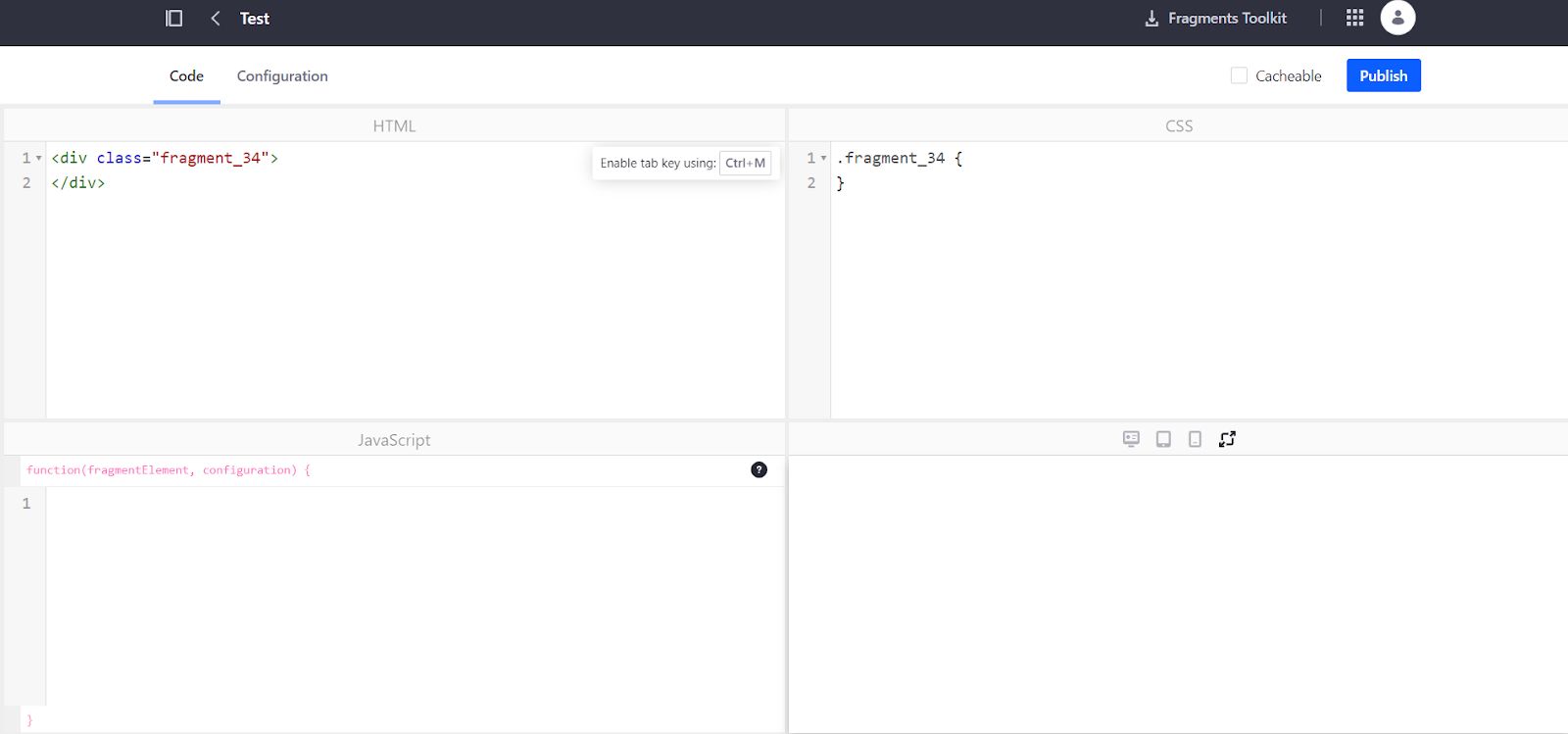Viewport: 1568px width, 734px height.
Task: Switch preview to mobile phone size
Action: point(1195,439)
